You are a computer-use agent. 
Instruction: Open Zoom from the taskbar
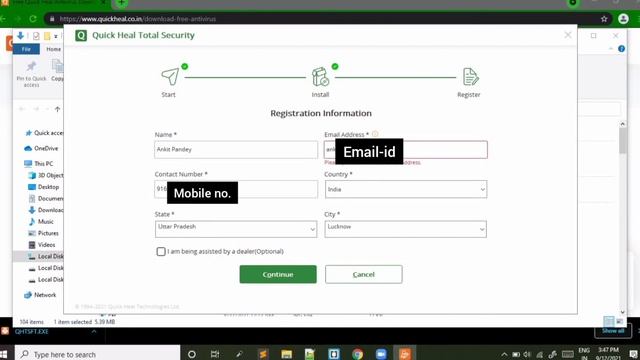click(x=381, y=354)
